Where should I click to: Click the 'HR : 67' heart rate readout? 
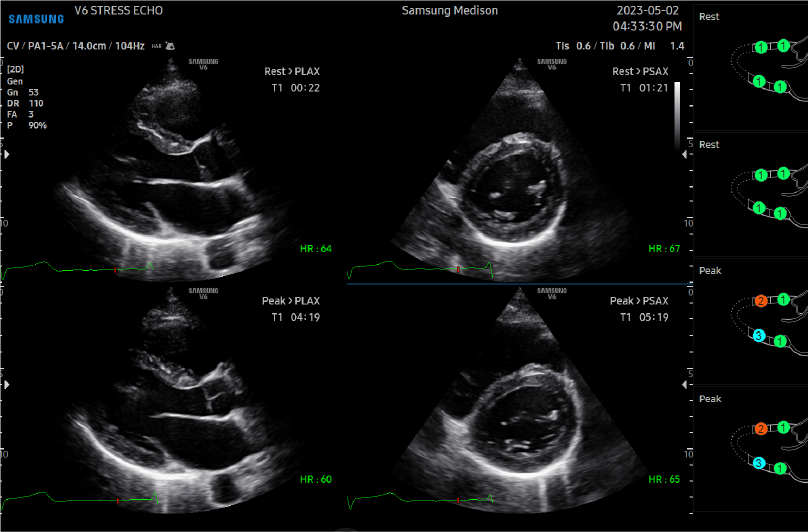pyautogui.click(x=664, y=248)
